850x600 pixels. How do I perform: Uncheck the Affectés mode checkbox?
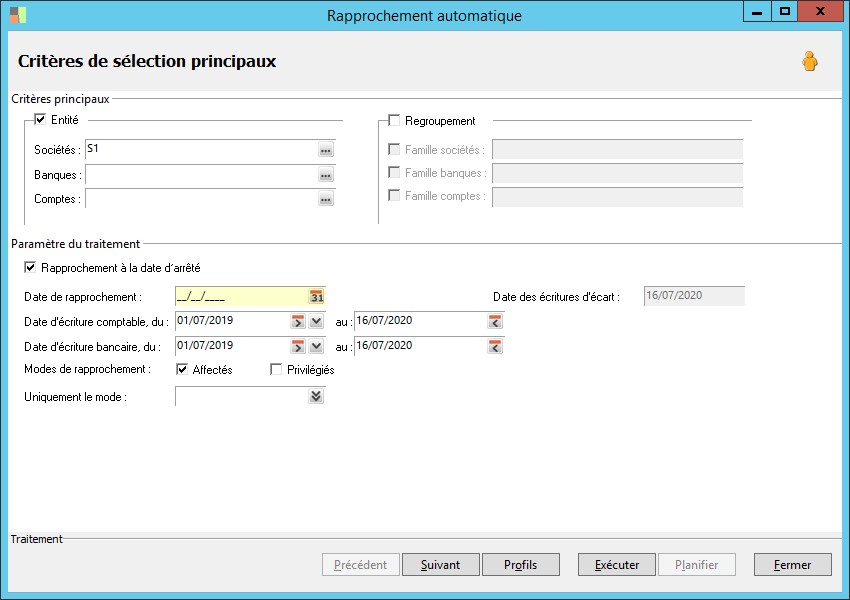click(x=182, y=369)
